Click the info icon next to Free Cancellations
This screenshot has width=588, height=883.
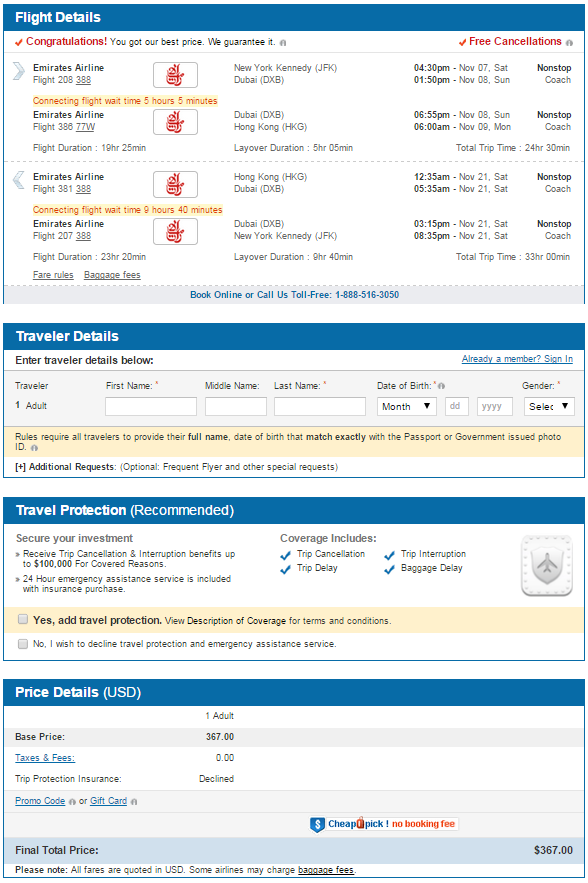(x=569, y=43)
